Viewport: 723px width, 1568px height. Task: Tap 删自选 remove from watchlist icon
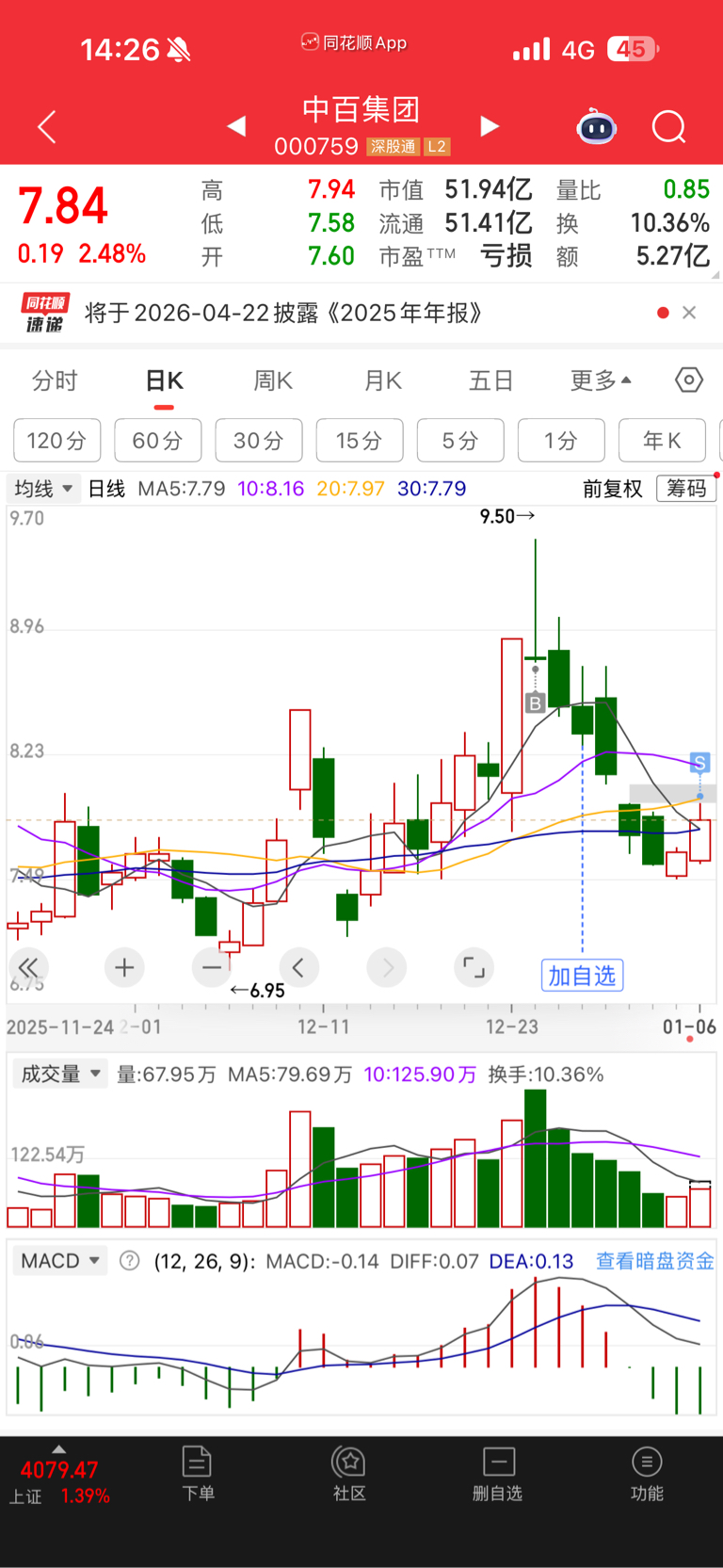point(498,1474)
